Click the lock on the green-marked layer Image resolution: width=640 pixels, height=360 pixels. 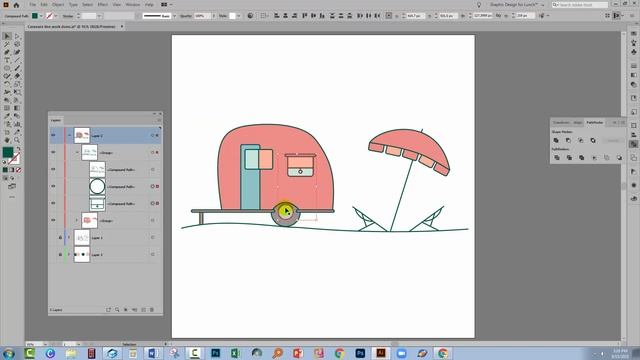tap(60, 255)
